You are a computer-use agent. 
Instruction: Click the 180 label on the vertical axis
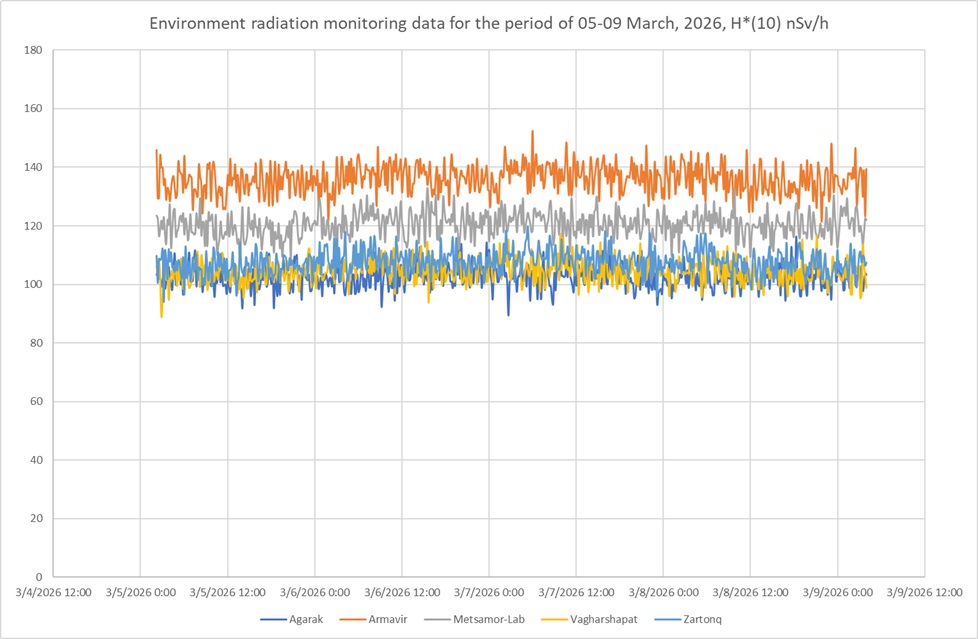pyautogui.click(x=32, y=50)
